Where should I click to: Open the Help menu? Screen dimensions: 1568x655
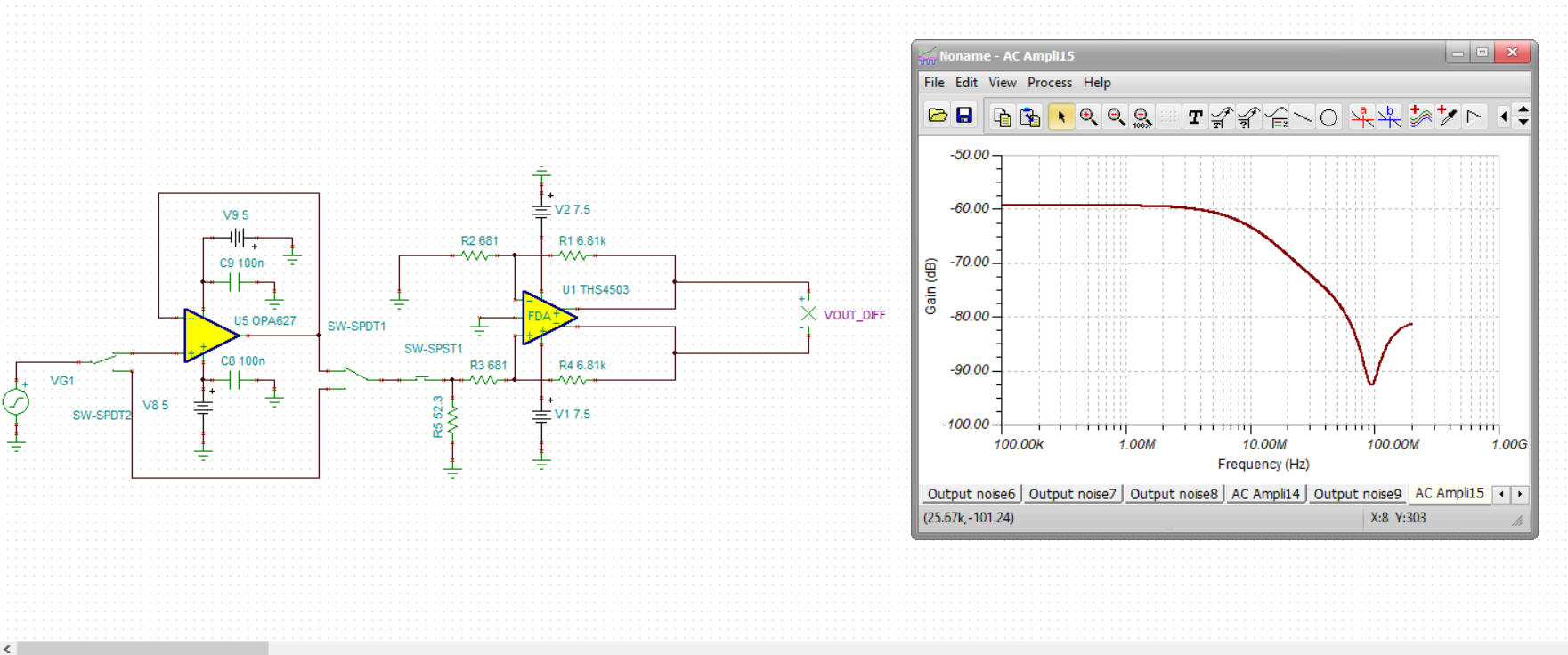click(x=1097, y=82)
